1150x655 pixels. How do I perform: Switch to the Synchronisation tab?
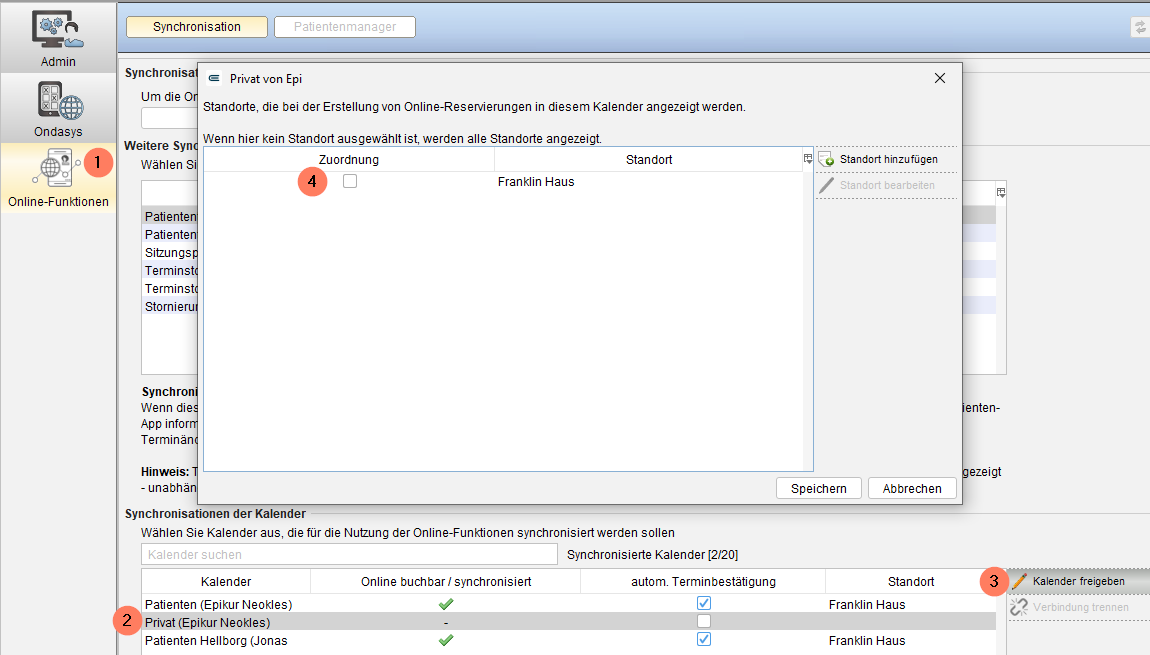[x=197, y=26]
